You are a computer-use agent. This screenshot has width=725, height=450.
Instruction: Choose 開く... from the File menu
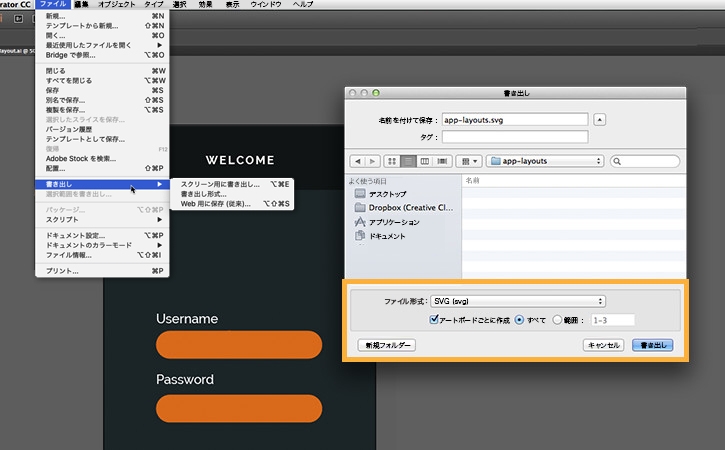coord(102,35)
